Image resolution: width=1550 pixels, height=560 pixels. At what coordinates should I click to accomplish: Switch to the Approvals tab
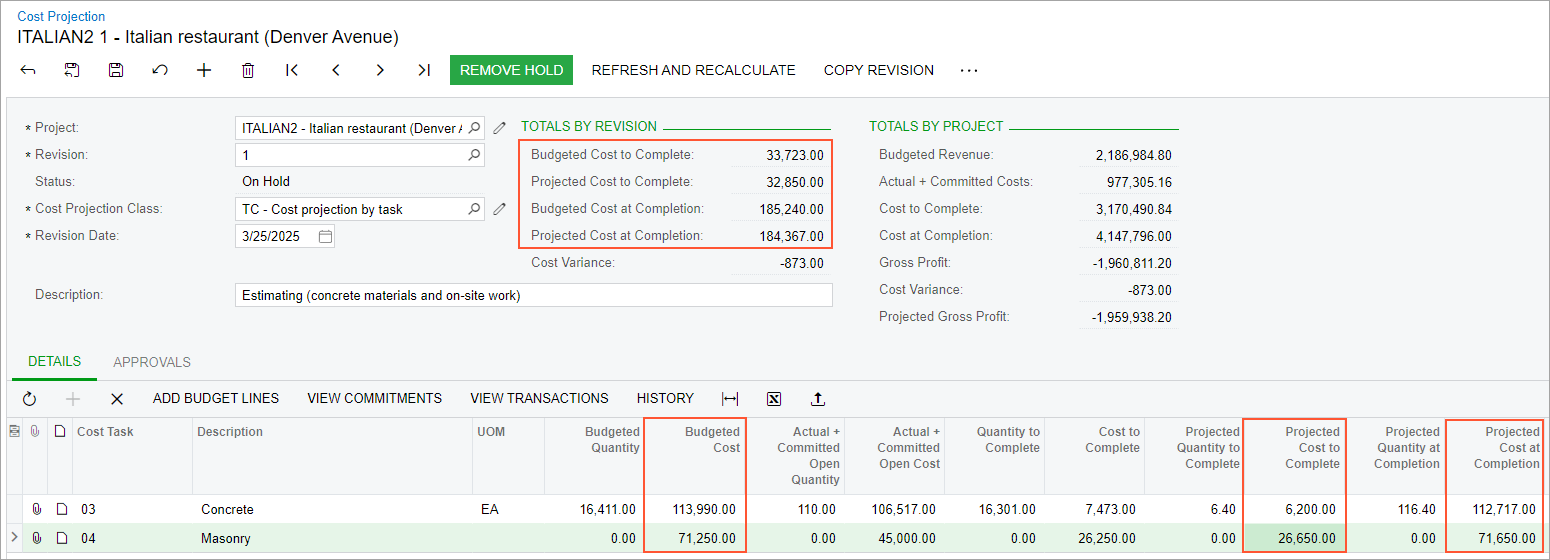coord(152,362)
